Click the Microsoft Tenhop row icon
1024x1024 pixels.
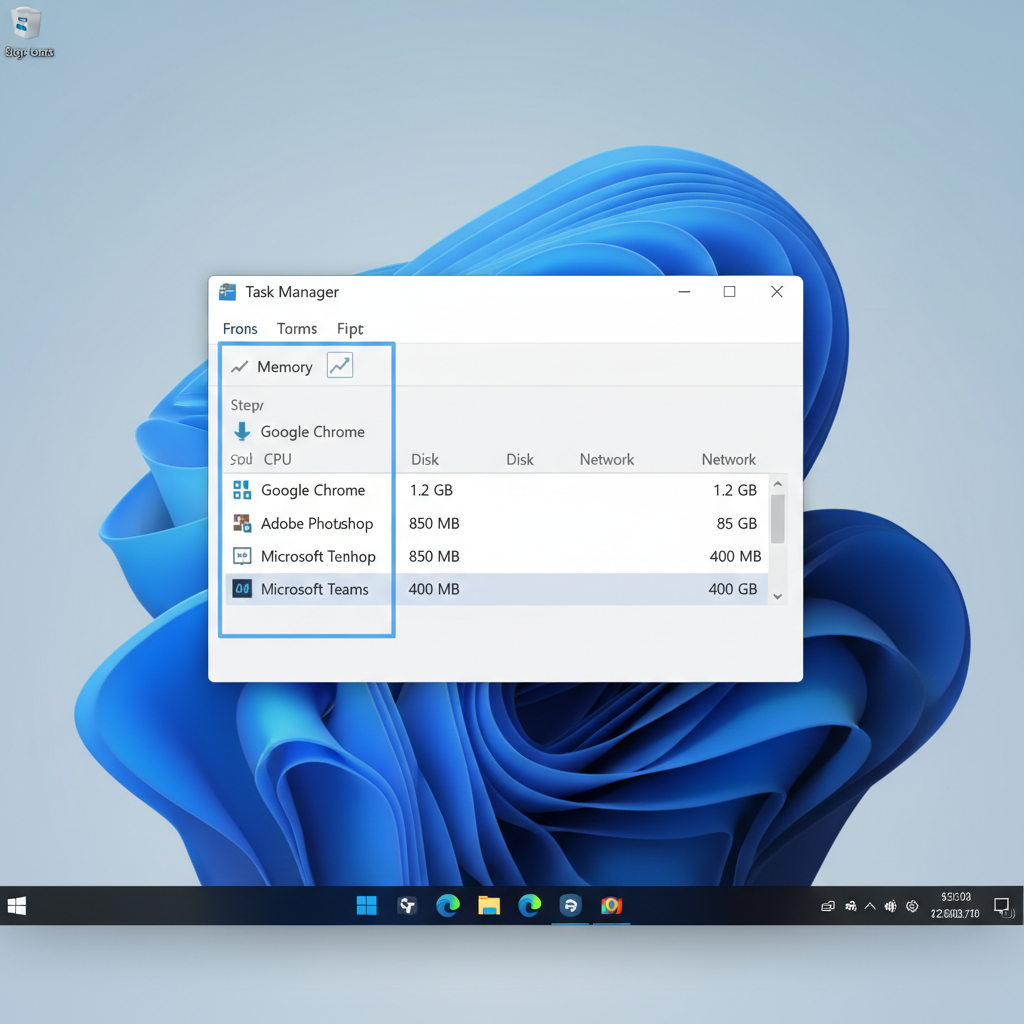click(242, 556)
